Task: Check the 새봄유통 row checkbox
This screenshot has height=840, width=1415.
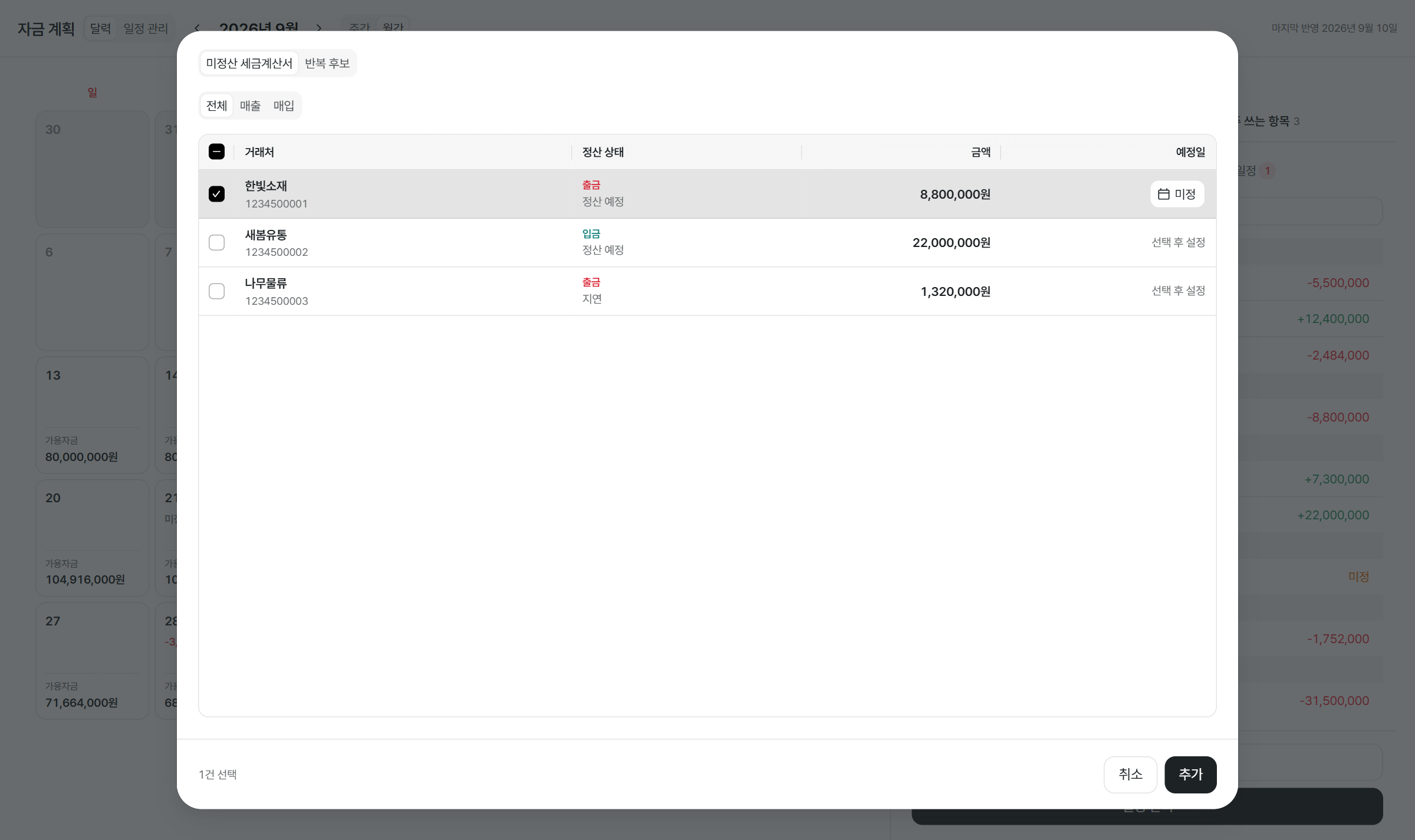Action: 216,242
